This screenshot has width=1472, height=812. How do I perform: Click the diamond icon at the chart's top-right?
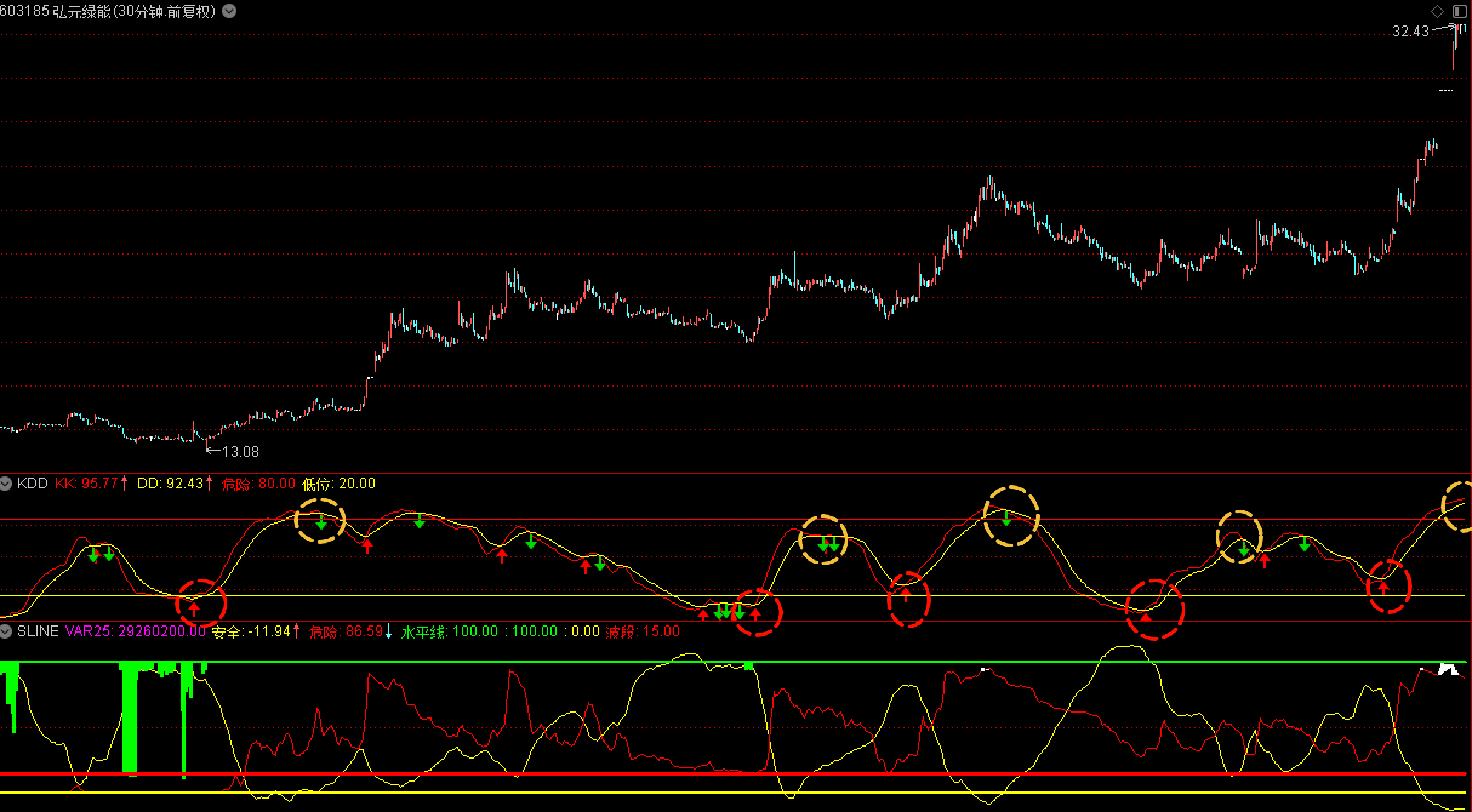click(x=1437, y=11)
